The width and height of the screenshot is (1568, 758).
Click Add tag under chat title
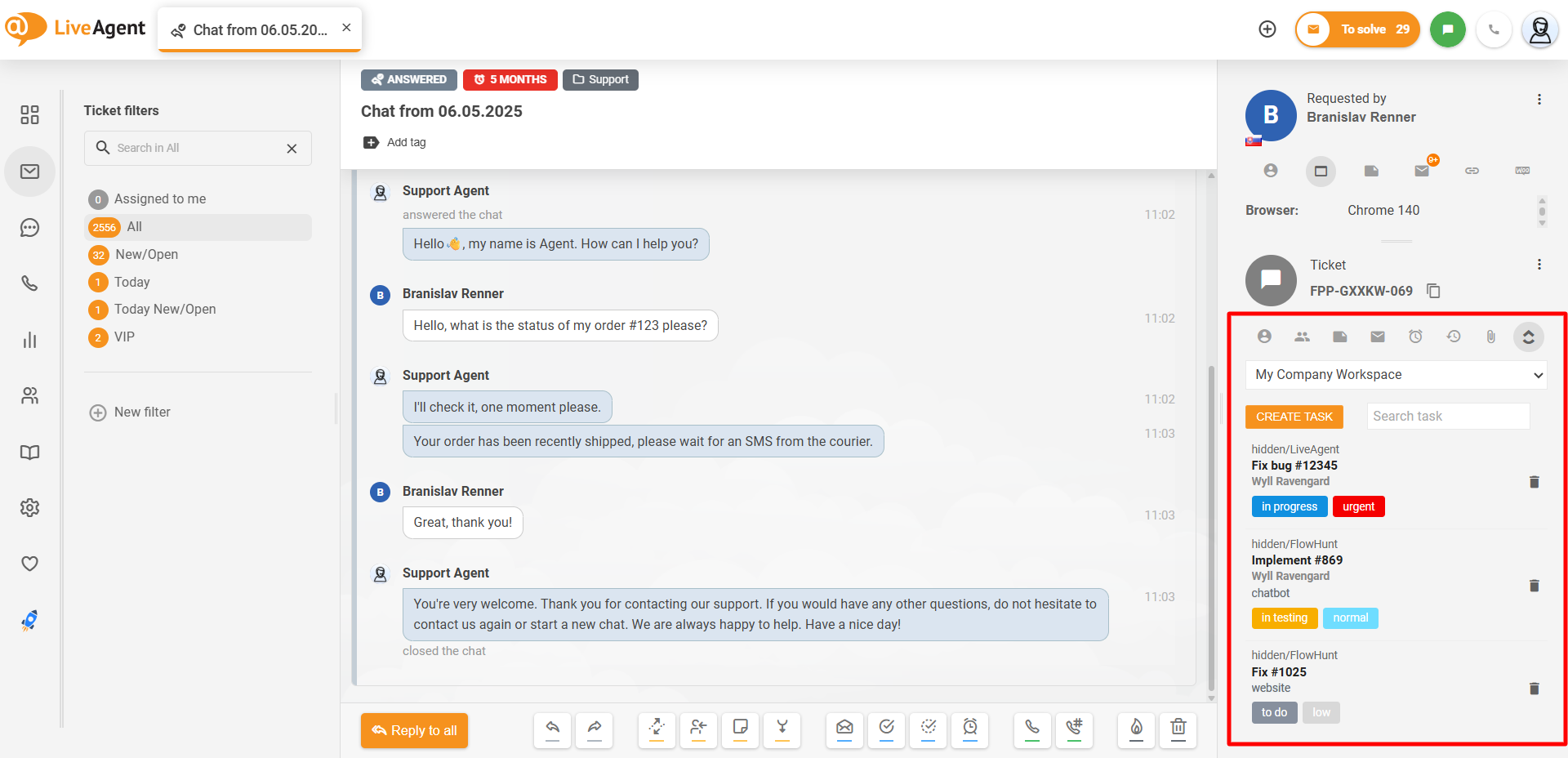coord(395,142)
